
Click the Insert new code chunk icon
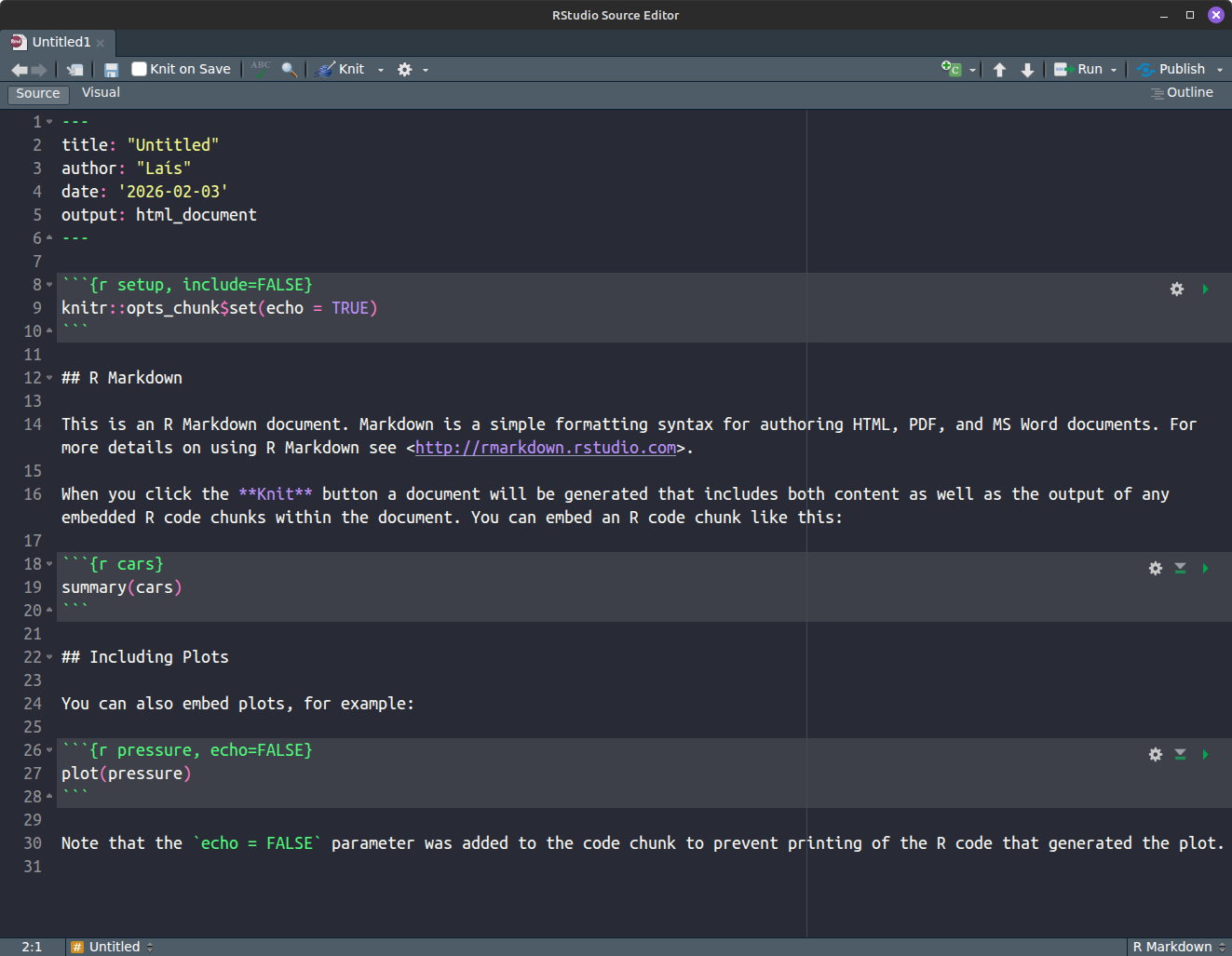click(951, 69)
